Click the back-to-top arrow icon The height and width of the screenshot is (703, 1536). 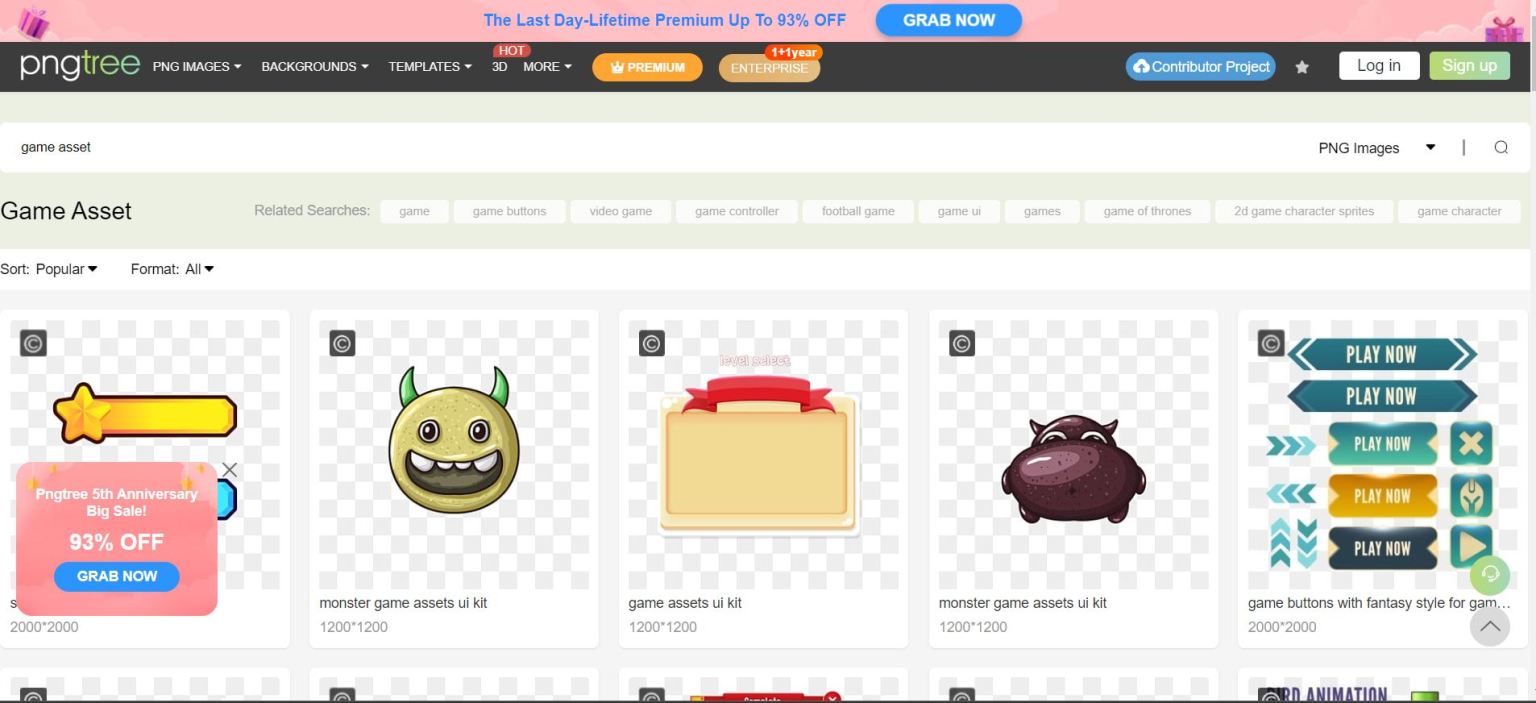[1490, 626]
